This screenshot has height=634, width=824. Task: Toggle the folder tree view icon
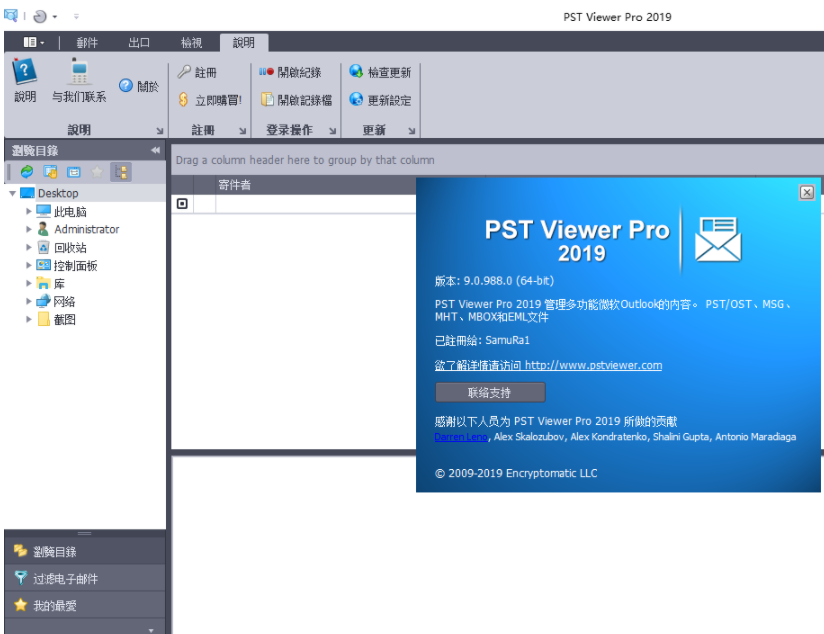coord(121,172)
